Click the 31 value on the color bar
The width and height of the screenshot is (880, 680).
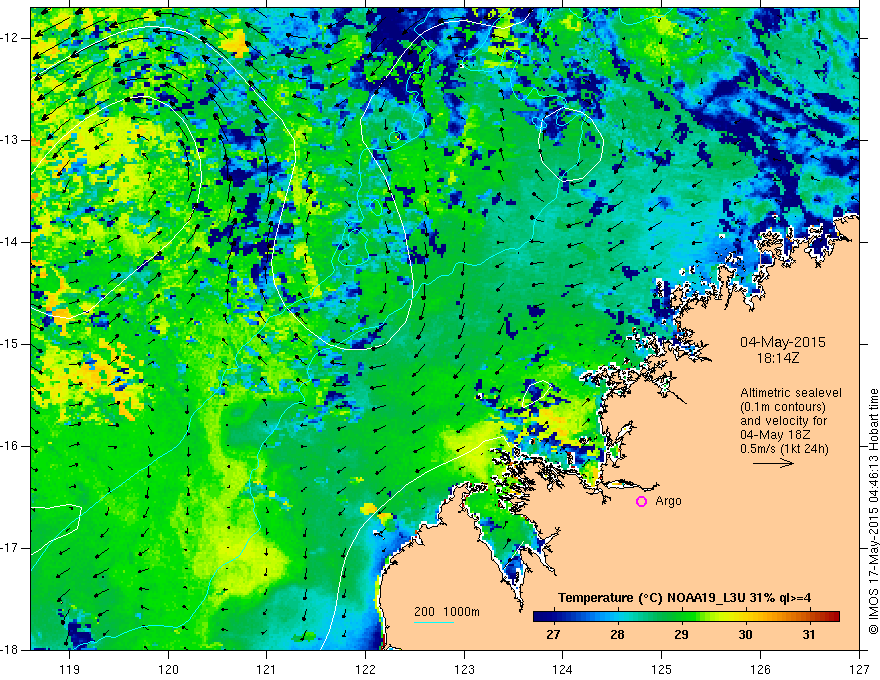(x=808, y=635)
